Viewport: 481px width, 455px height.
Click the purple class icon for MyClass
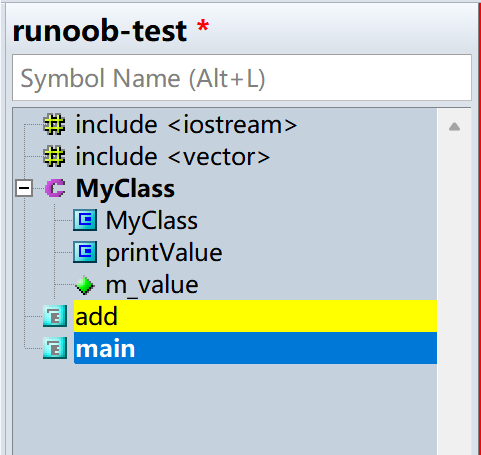(x=55, y=188)
